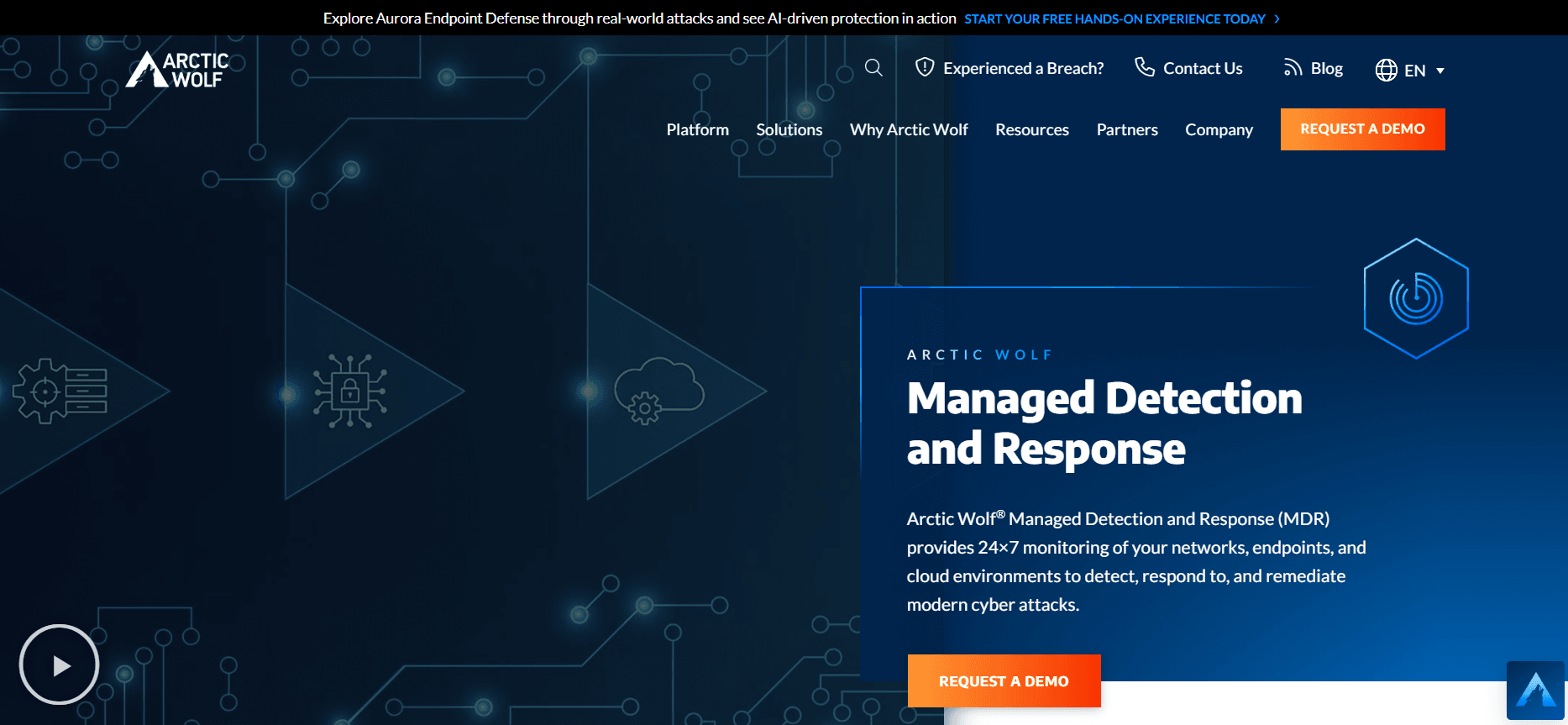Open the Platform menu
This screenshot has height=725, width=1568.
click(697, 129)
